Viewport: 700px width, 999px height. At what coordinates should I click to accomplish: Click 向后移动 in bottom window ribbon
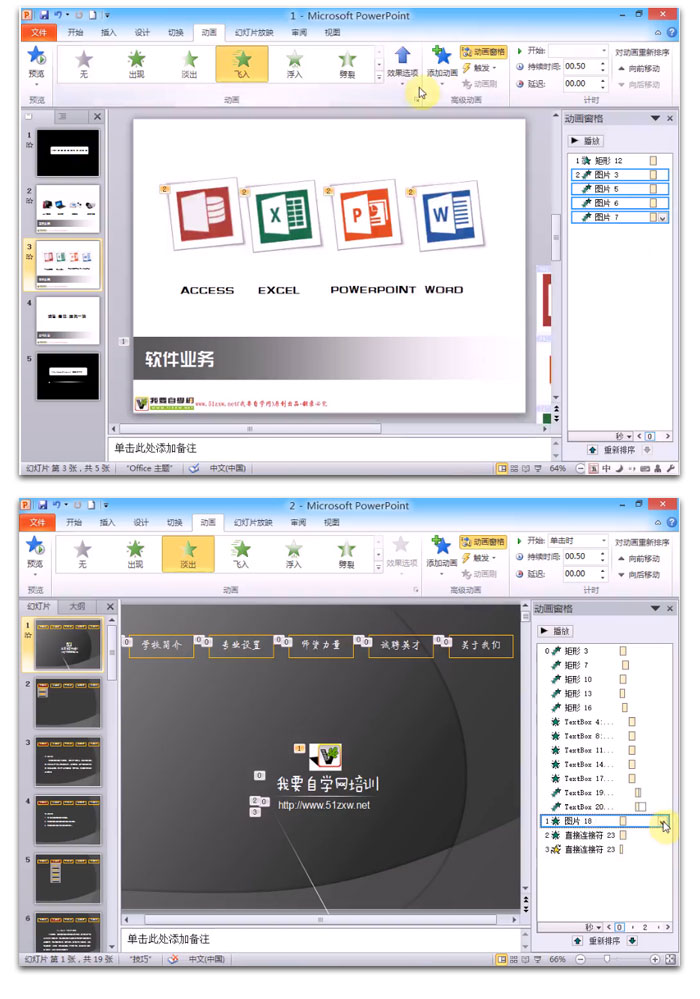point(639,574)
